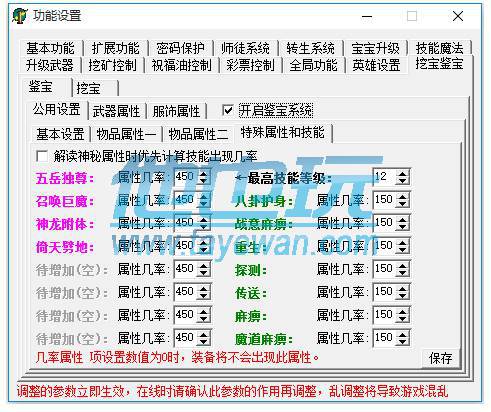Decrease 探测 属性几率 with the down arrow
Viewport: 491px width, 412px height.
click(402, 273)
